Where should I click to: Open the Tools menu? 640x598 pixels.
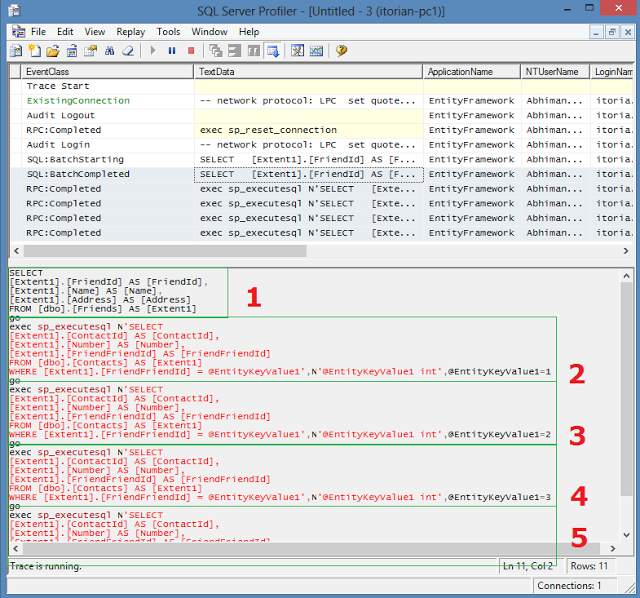coord(168,32)
